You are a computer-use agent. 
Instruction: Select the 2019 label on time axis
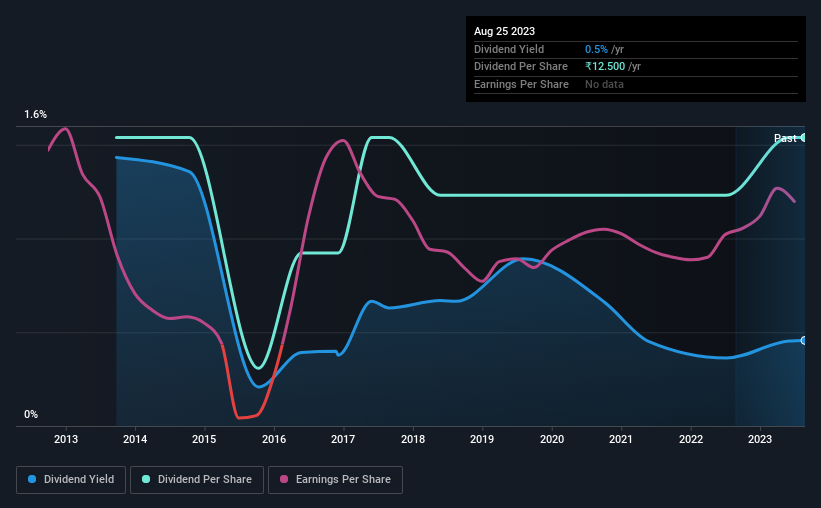(x=482, y=439)
